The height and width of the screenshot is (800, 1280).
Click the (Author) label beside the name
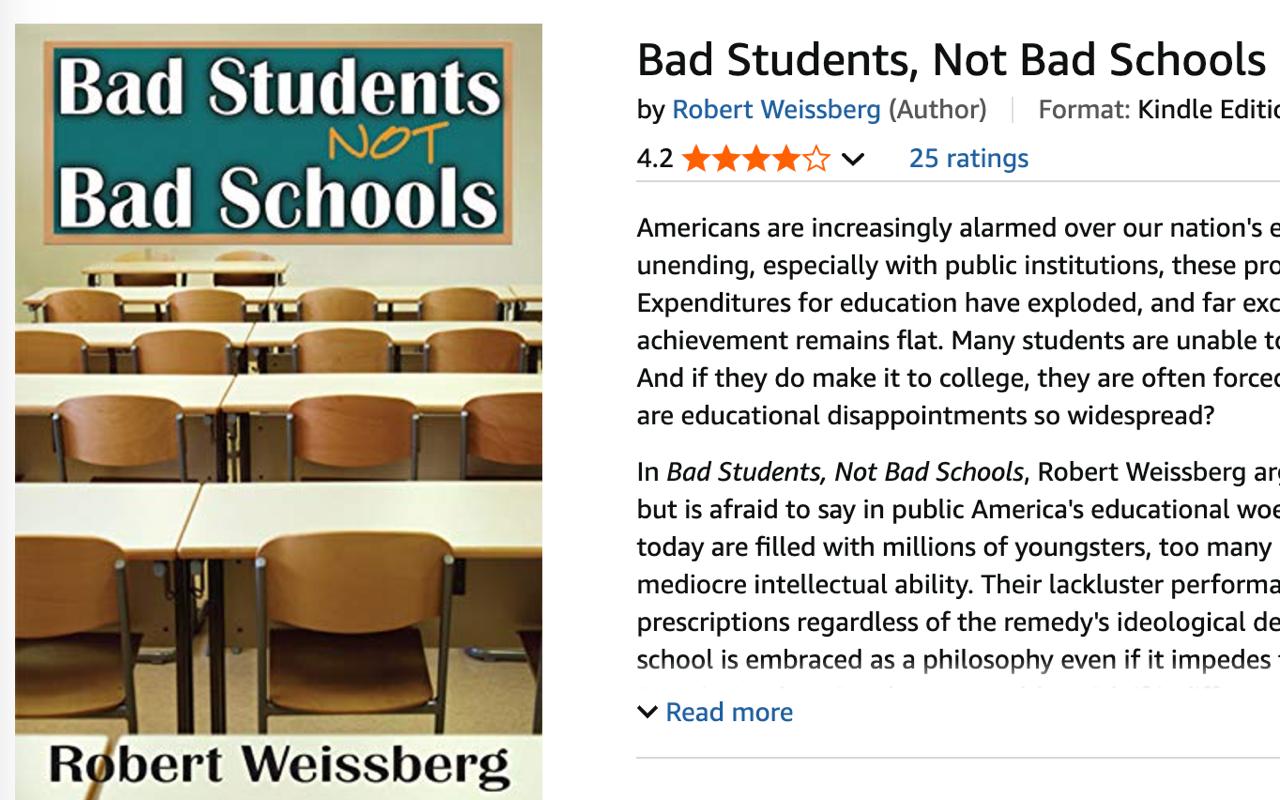[x=937, y=110]
